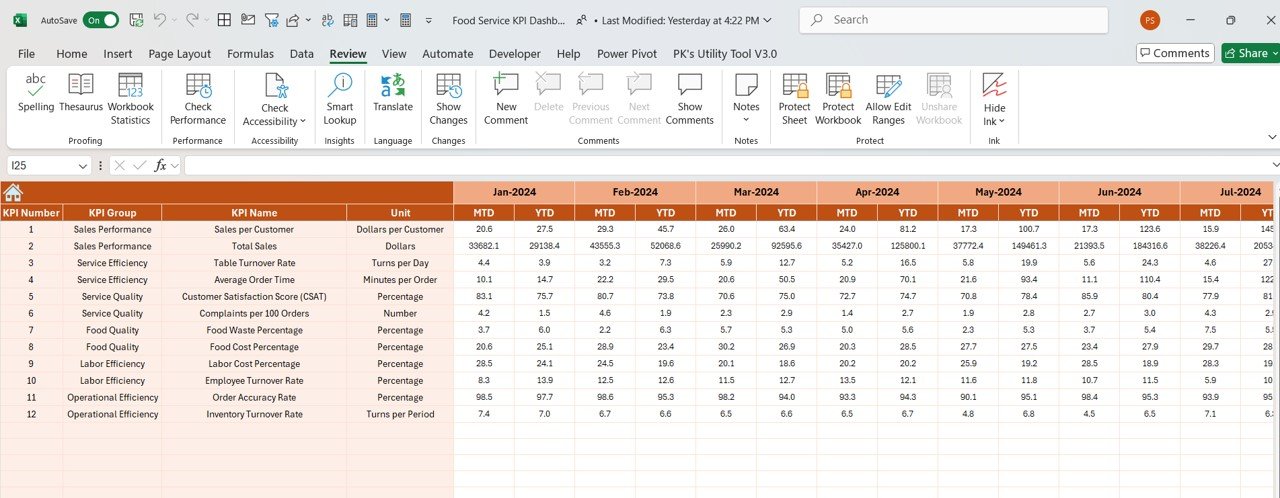Click the Undo arrow icon
Screen dimensions: 1280x498
159,20
